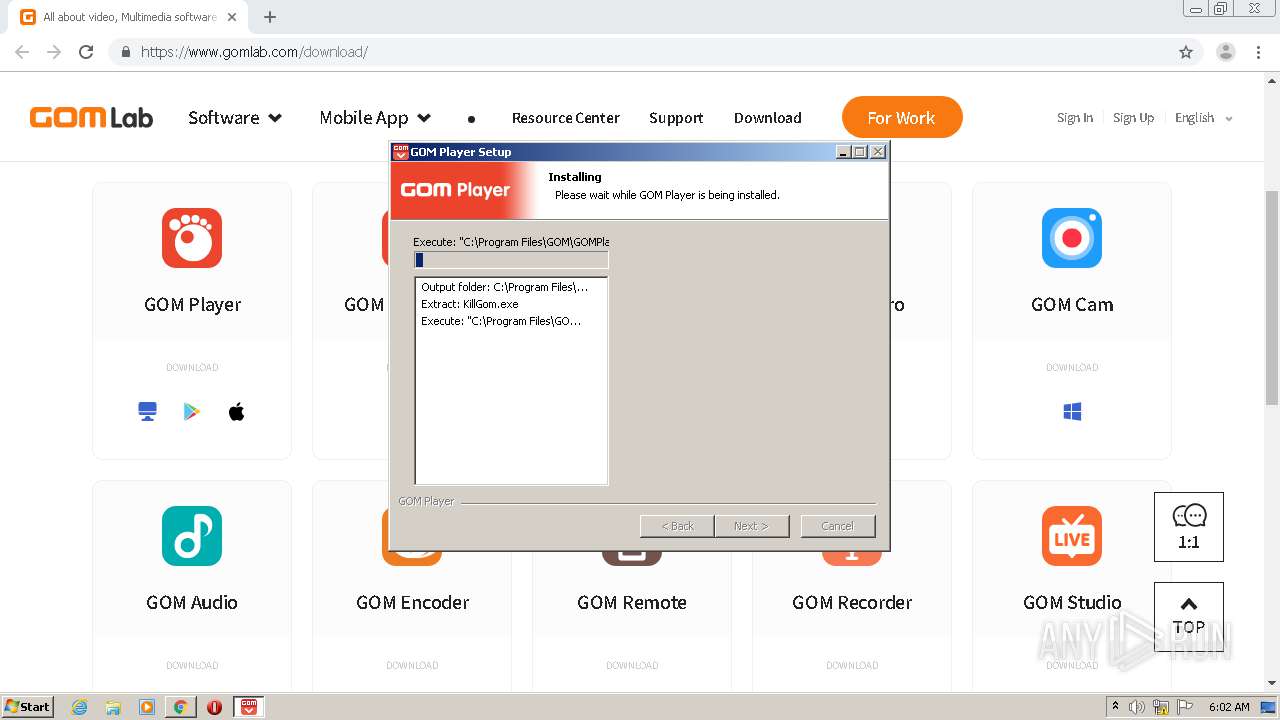The height and width of the screenshot is (720, 1280).
Task: Click the red Opera taskbar icon
Action: [214, 707]
